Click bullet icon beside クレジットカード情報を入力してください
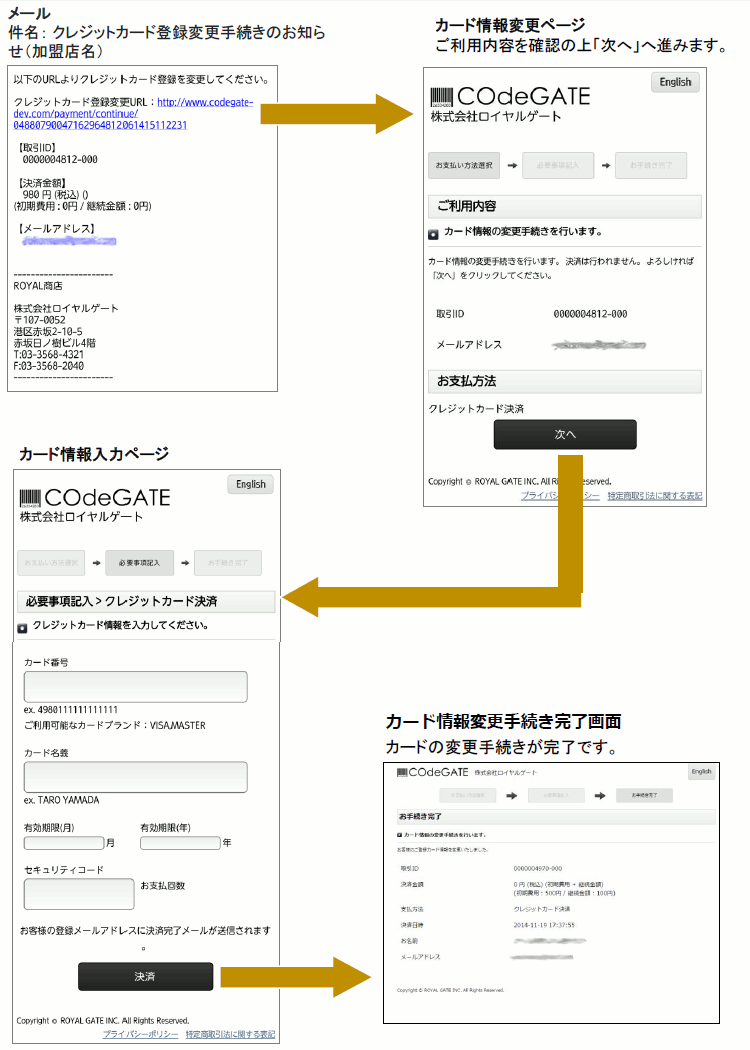 point(22,628)
